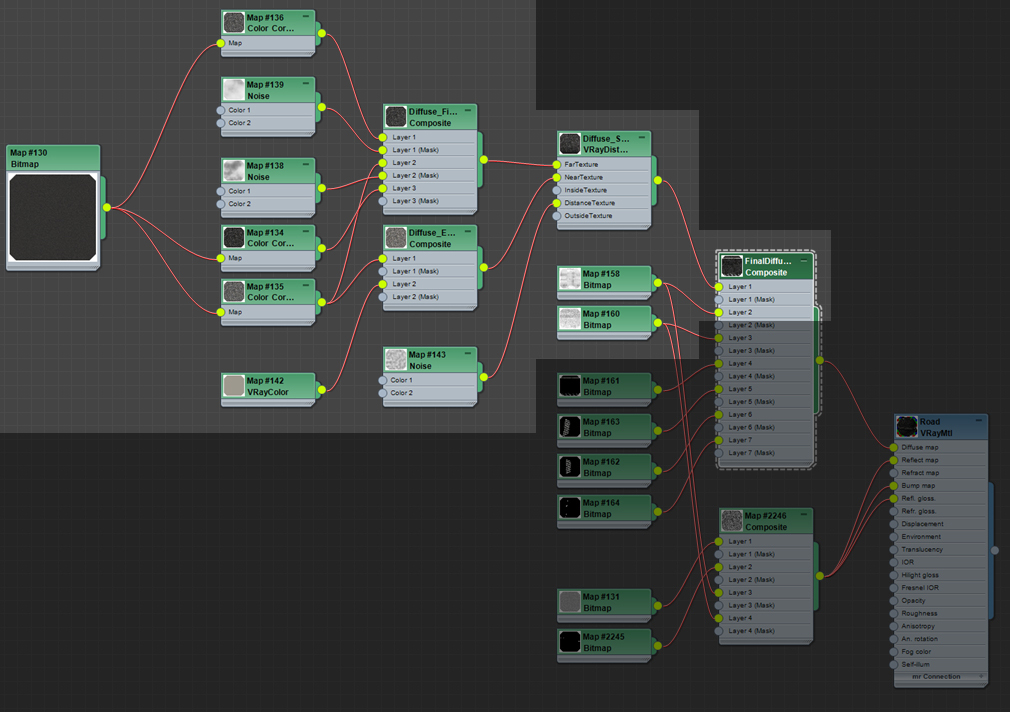Image resolution: width=1010 pixels, height=712 pixels.
Task: Collapse the Map #139 Noise node
Action: tap(305, 83)
